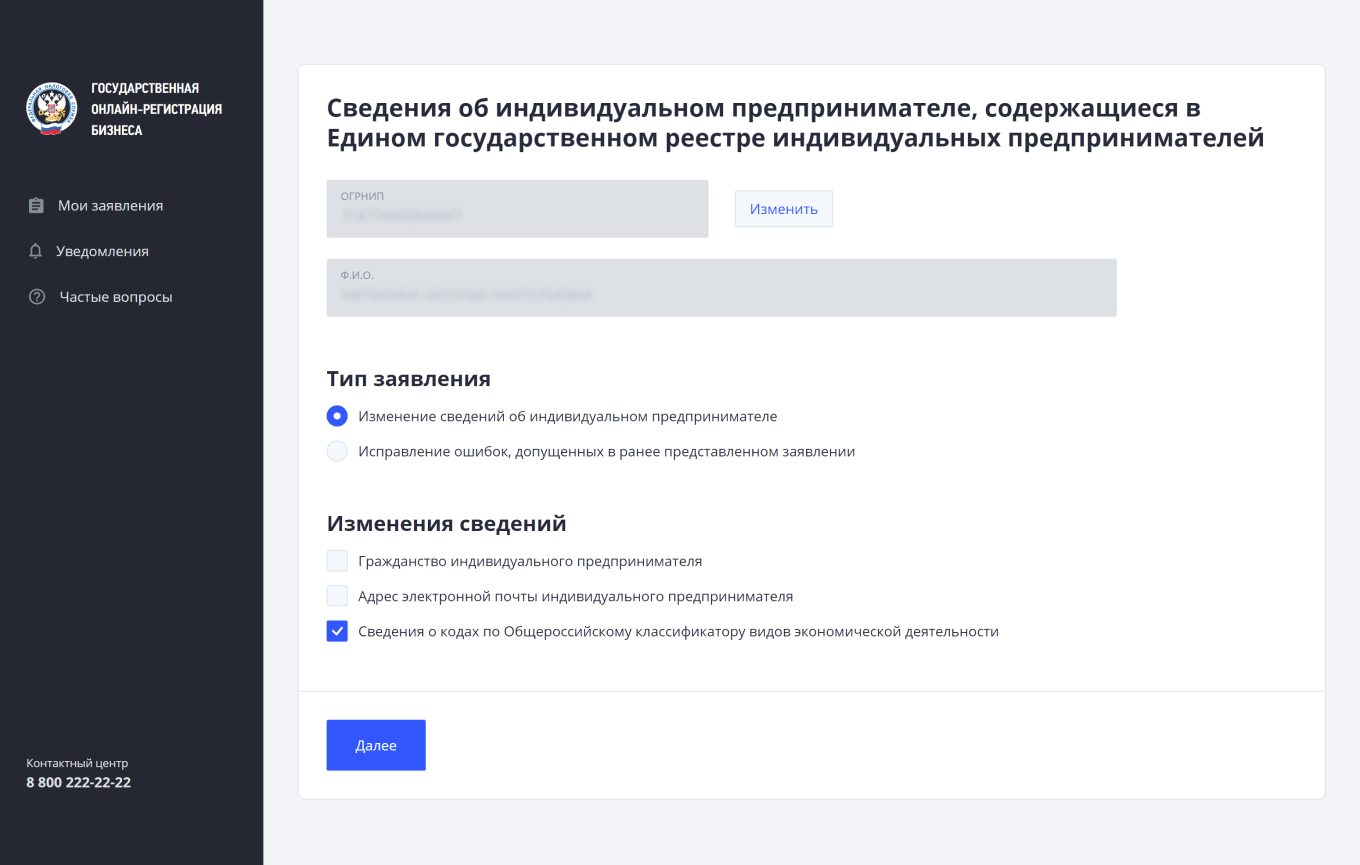Click the ОГРНИП input field

(517, 209)
